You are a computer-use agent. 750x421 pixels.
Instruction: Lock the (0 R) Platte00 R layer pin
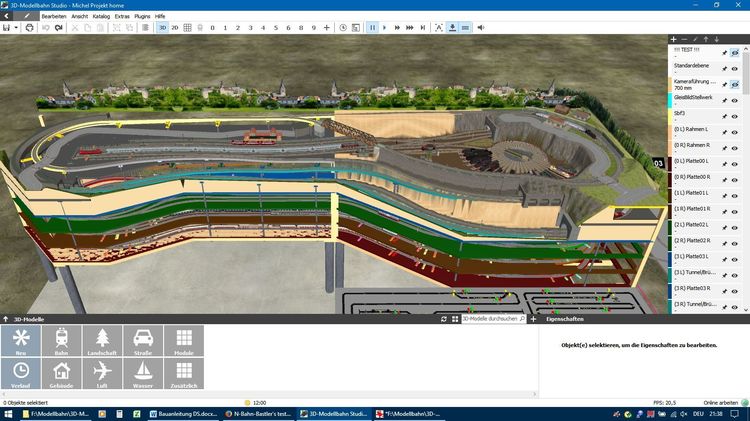pos(725,180)
